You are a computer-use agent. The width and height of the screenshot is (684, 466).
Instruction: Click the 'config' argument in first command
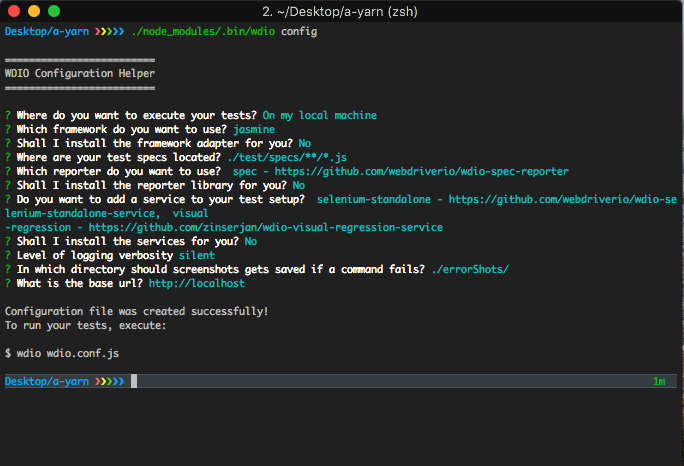pyautogui.click(x=299, y=32)
